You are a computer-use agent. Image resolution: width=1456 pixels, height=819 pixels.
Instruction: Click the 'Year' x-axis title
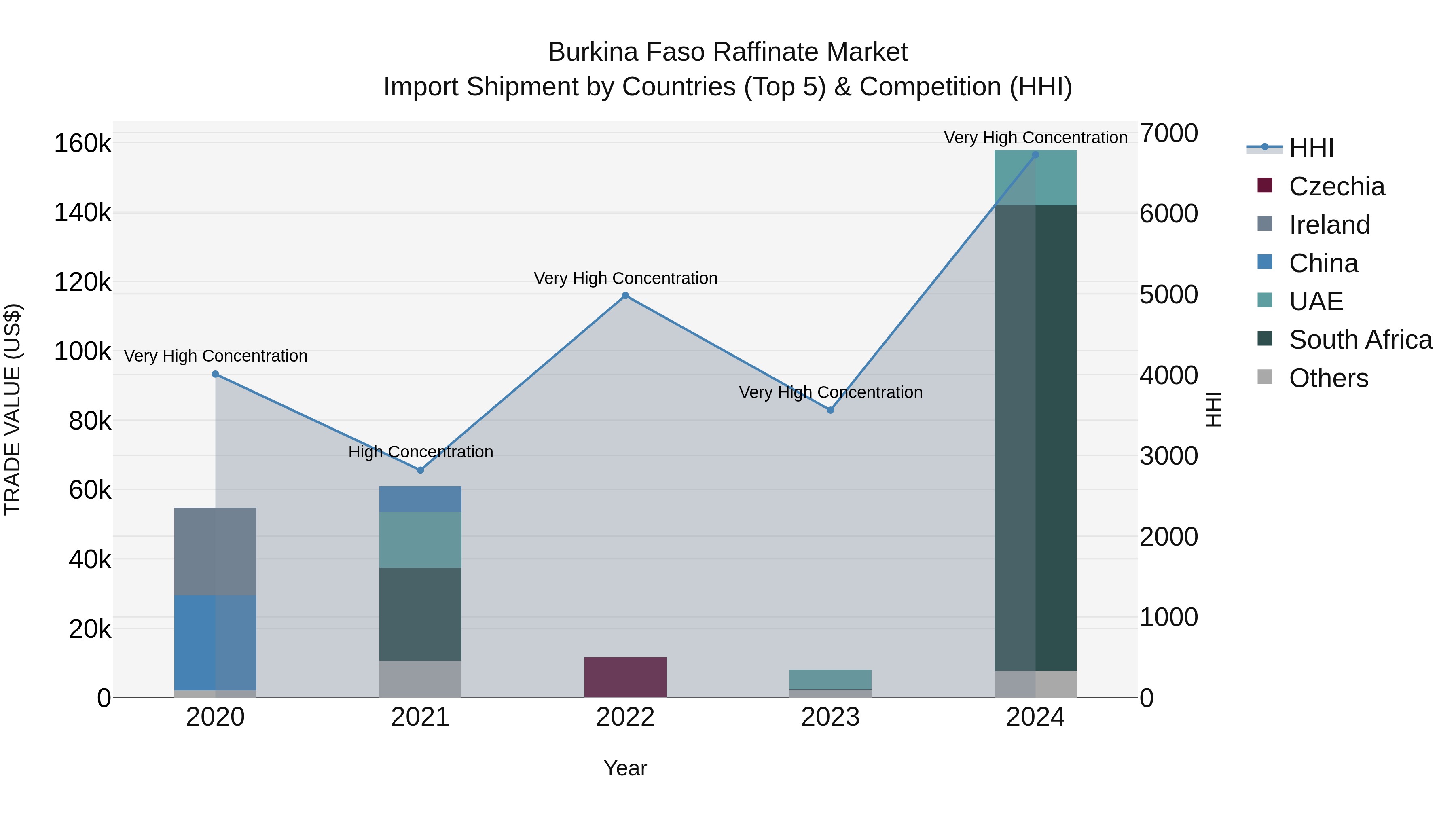pos(625,769)
